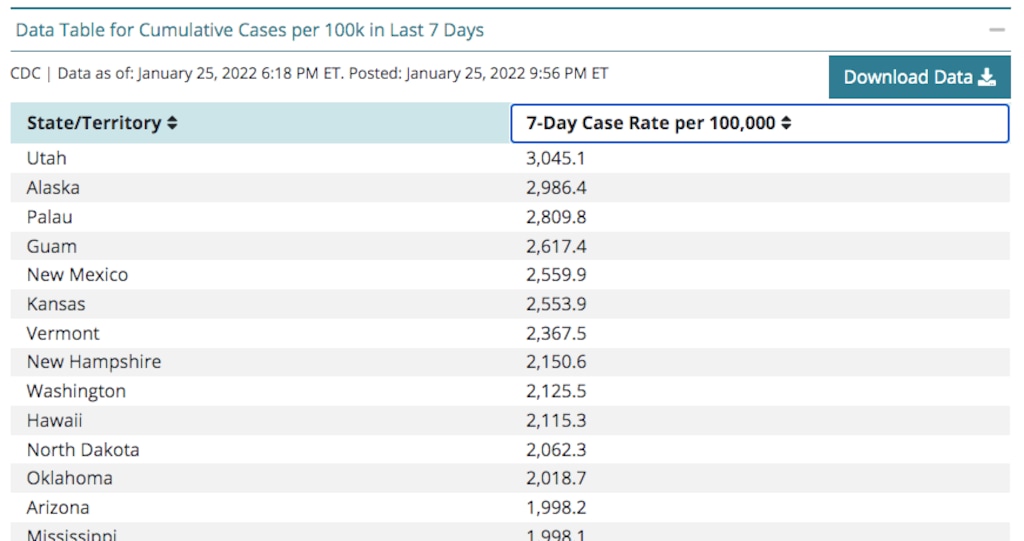Collapse the data table with minus icon
1024x541 pixels.
(996, 30)
